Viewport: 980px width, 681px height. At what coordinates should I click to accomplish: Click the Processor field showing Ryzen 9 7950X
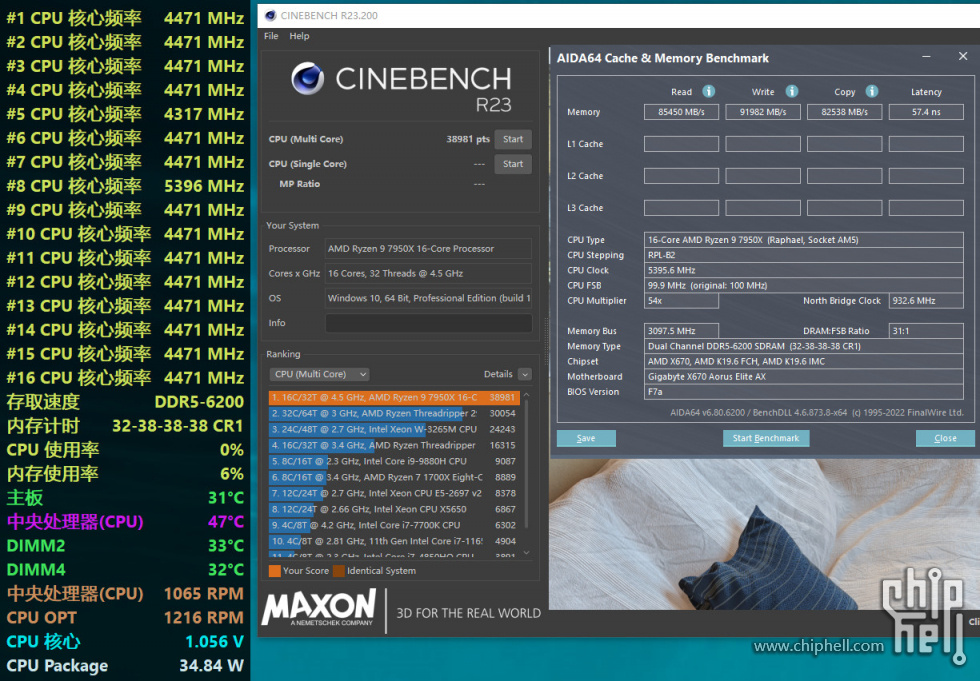pyautogui.click(x=428, y=249)
